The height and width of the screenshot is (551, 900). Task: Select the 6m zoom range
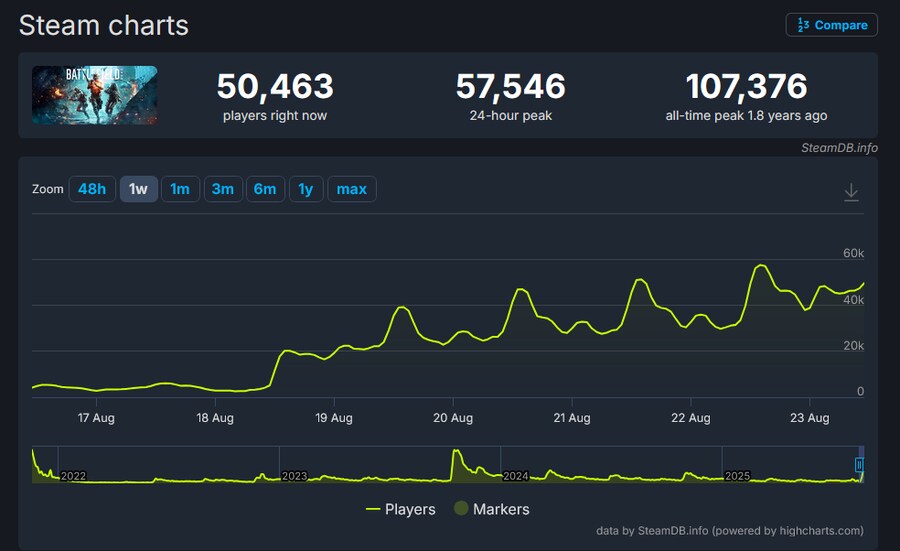coord(265,189)
